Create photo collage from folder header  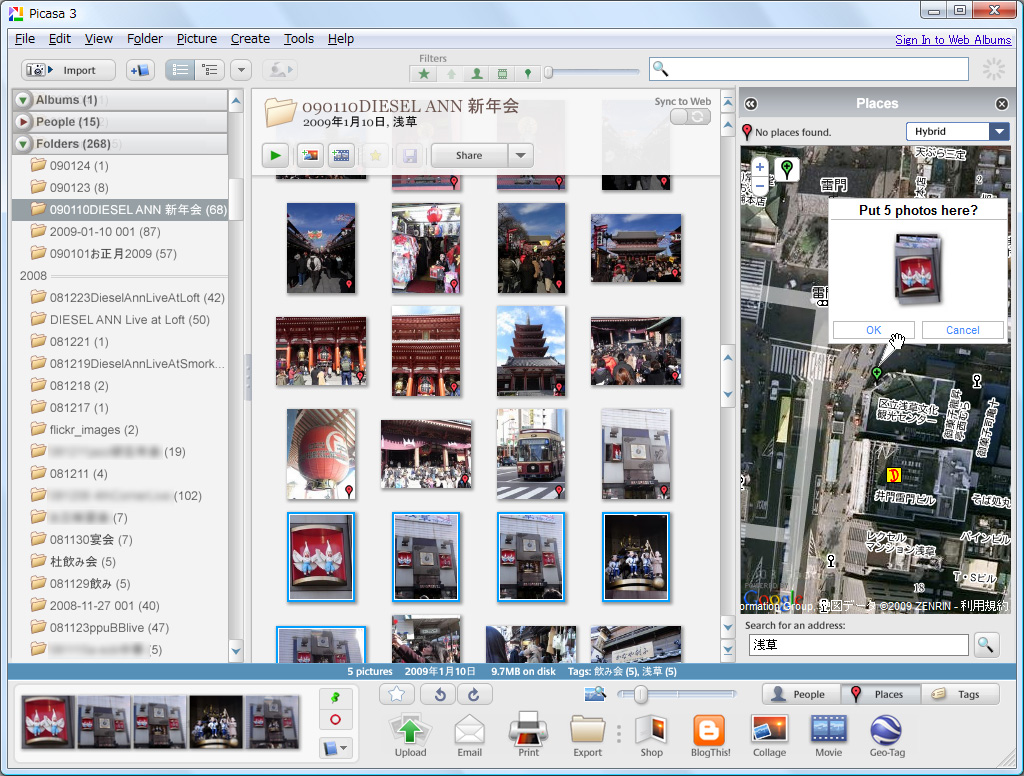(310, 155)
